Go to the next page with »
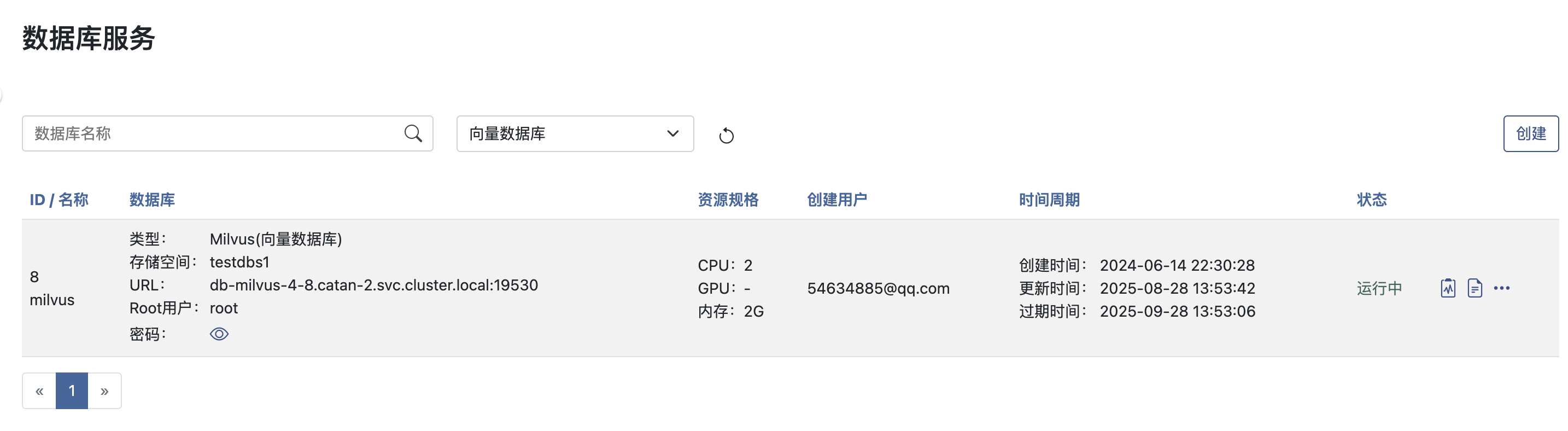Image resolution: width=1568 pixels, height=431 pixels. click(x=104, y=391)
